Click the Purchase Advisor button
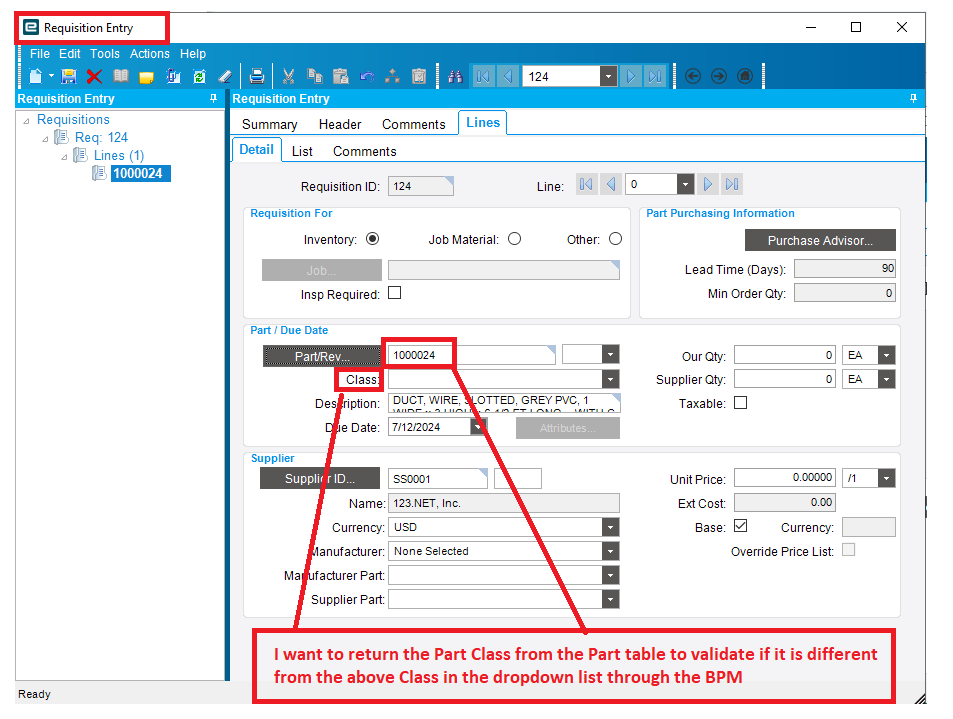This screenshot has width=953, height=719. point(820,240)
